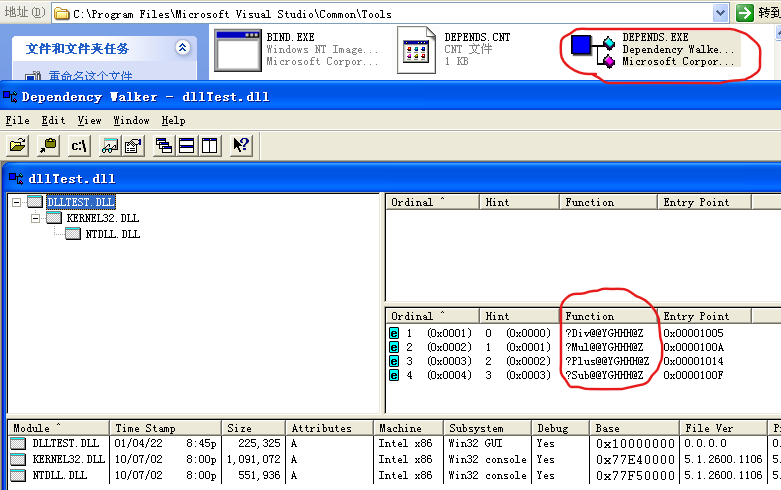
Task: Click the Properties toolbar icon
Action: [x=133, y=145]
